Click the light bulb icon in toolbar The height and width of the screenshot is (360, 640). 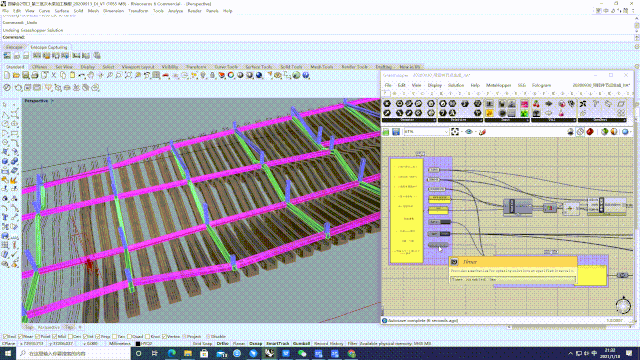coord(203,76)
